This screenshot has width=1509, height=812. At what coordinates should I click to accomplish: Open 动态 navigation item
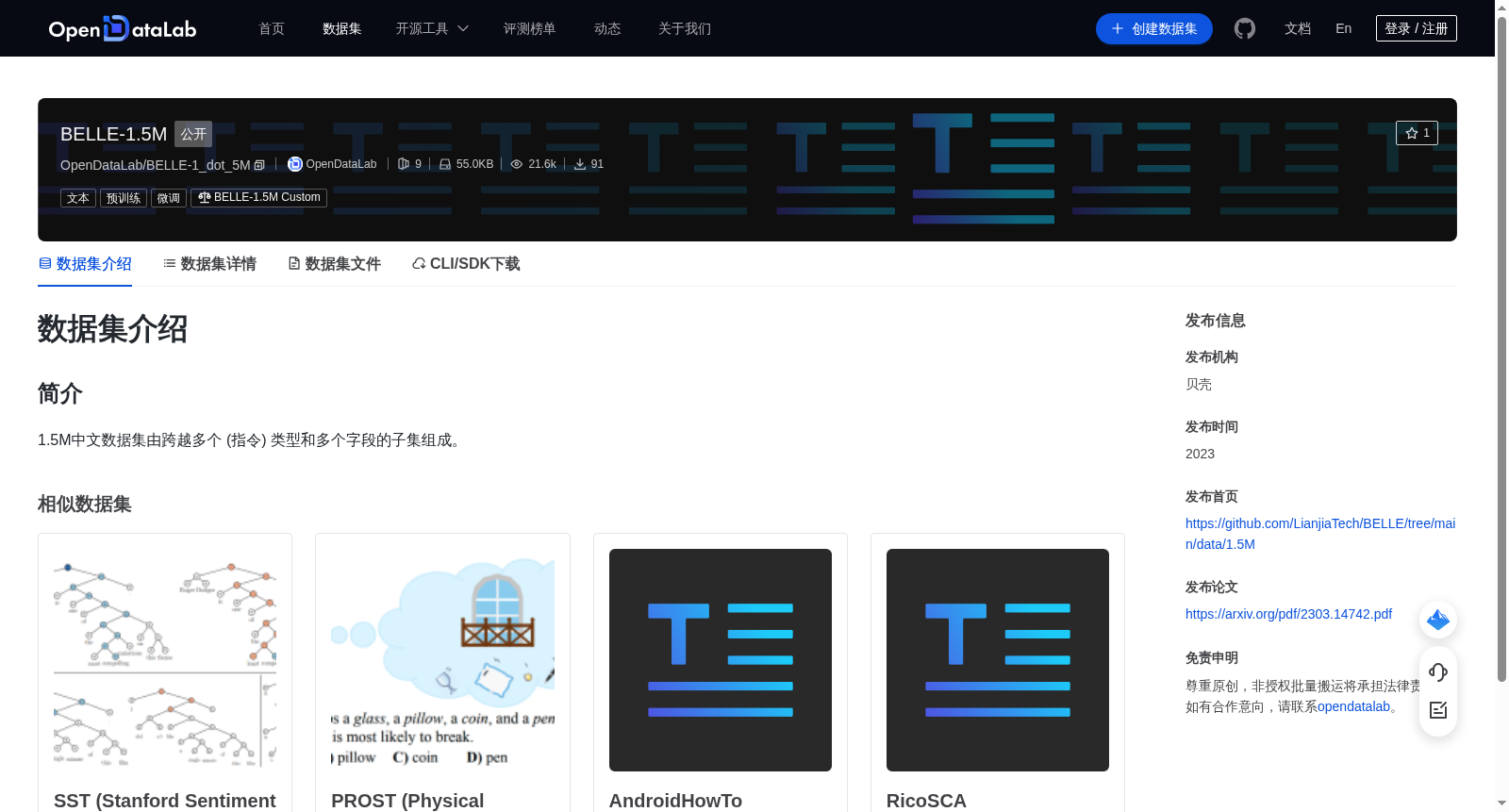(x=607, y=29)
